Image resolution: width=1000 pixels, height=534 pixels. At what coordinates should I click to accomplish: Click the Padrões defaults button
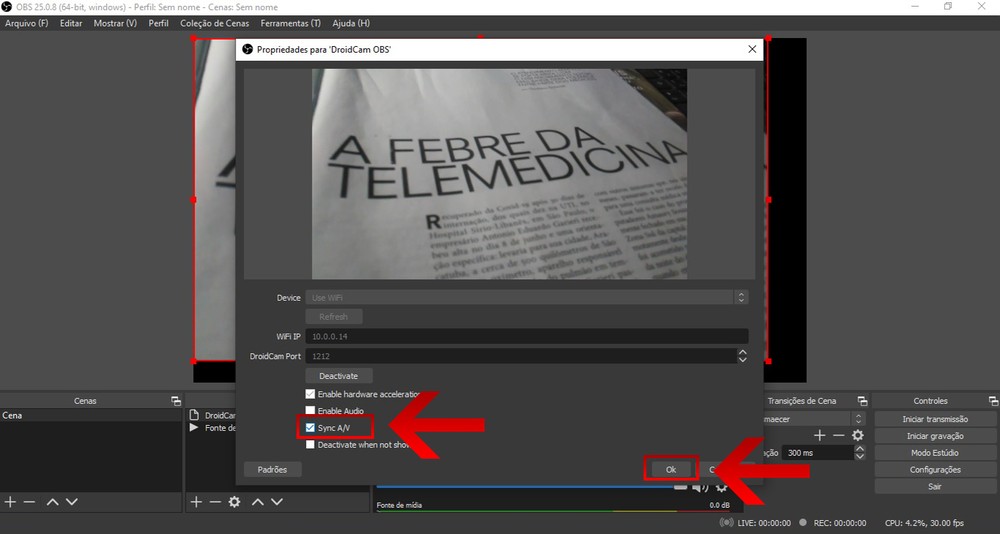pos(272,470)
